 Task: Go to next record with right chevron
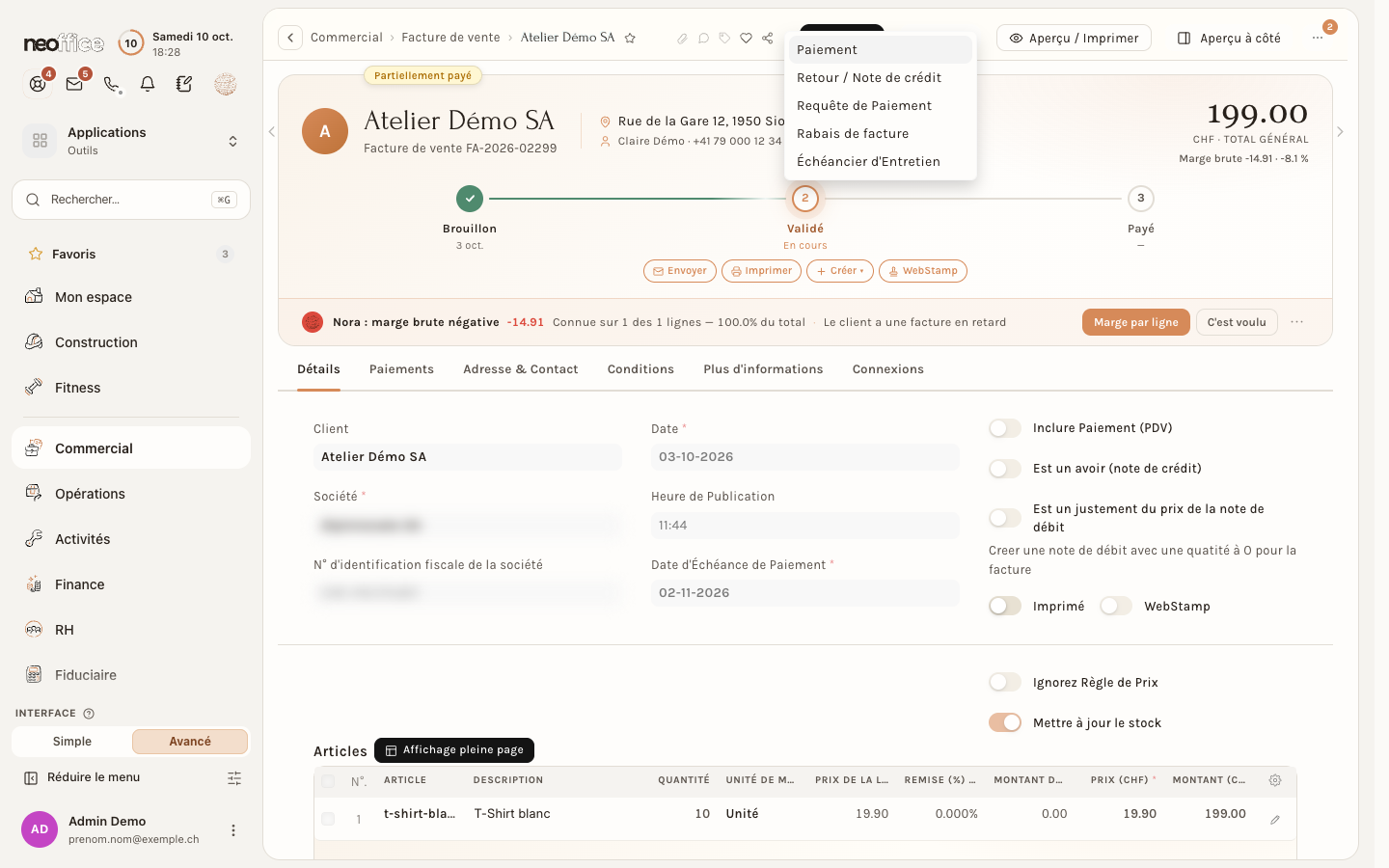pyautogui.click(x=1340, y=131)
